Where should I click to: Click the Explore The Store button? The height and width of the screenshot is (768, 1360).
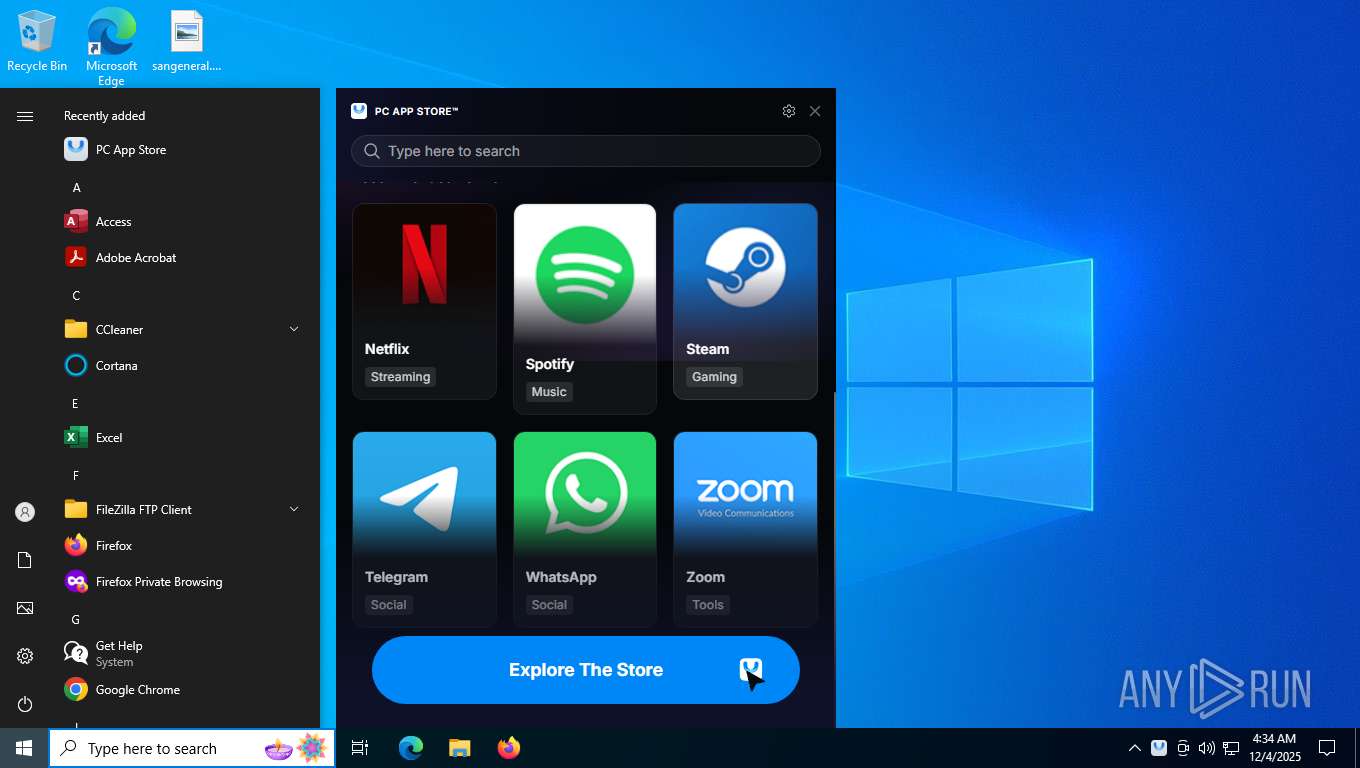coord(586,670)
